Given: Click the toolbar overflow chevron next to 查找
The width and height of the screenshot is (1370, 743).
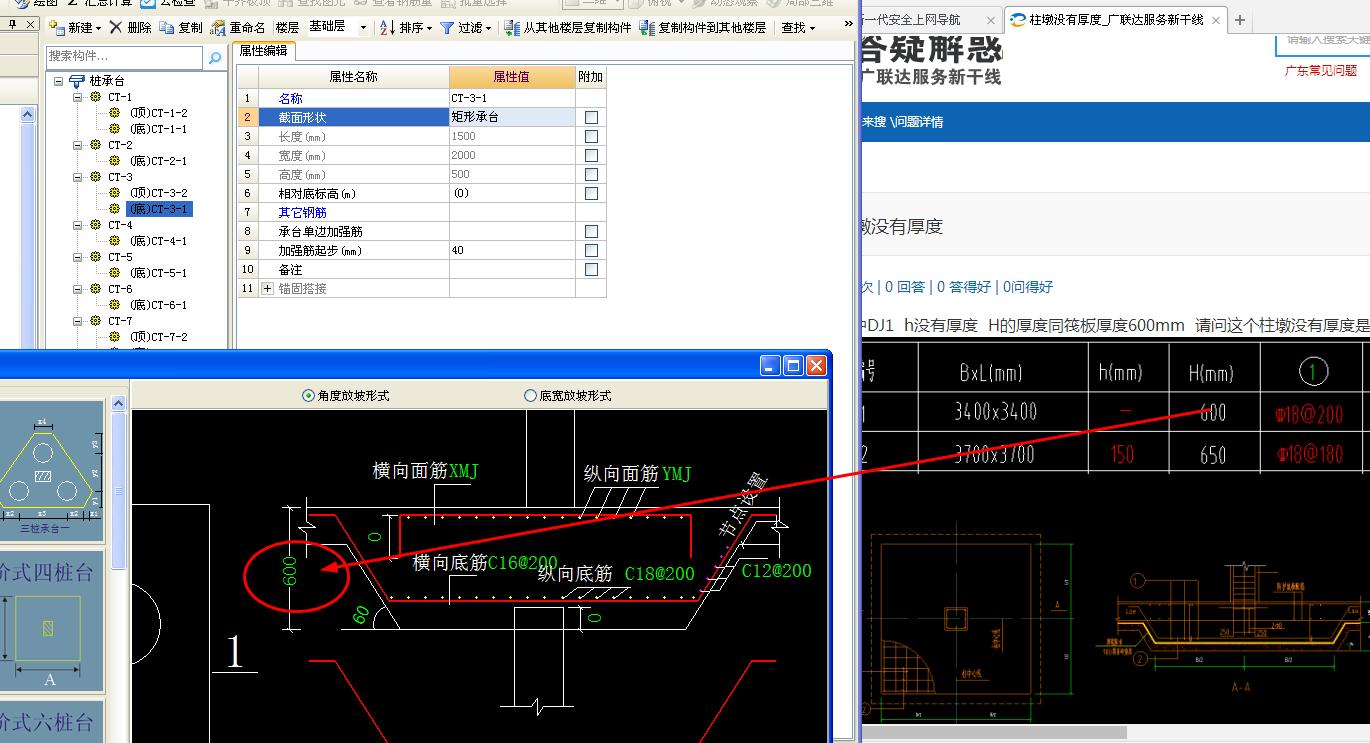Looking at the screenshot, I should point(849,25).
